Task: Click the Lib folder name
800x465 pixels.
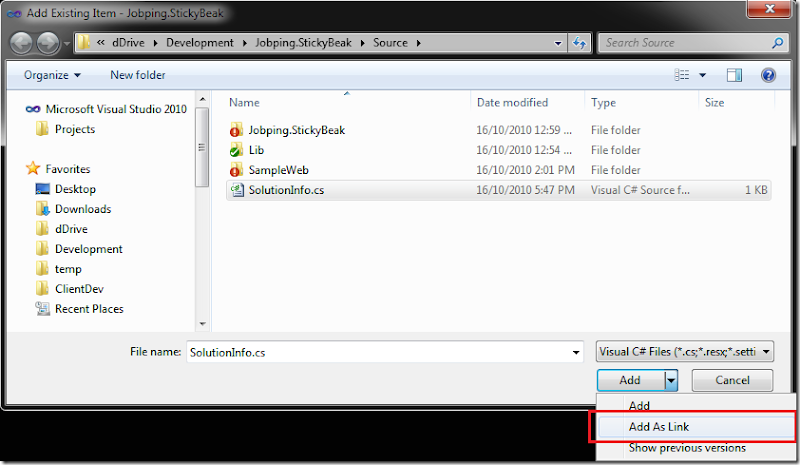Action: pyautogui.click(x=256, y=150)
